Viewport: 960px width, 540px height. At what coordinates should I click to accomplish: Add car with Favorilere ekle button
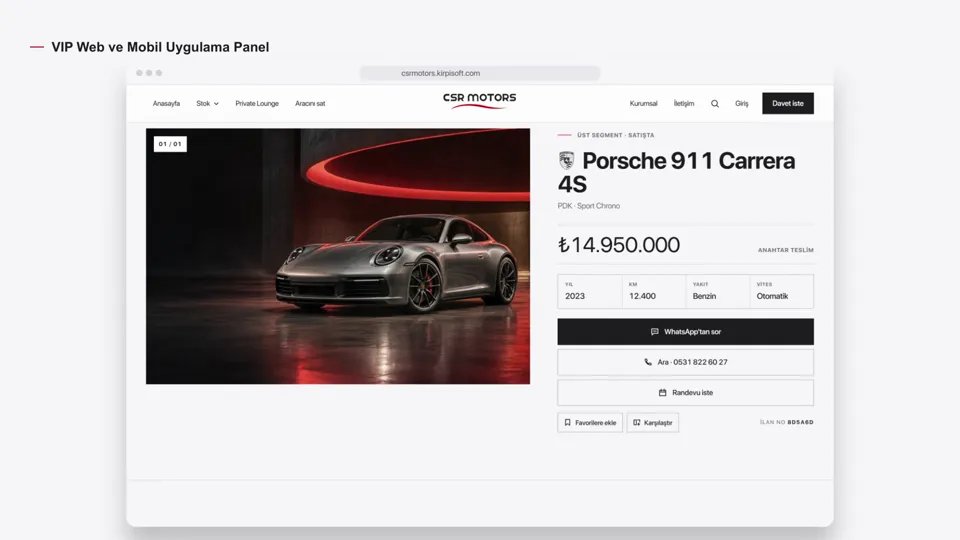[590, 422]
